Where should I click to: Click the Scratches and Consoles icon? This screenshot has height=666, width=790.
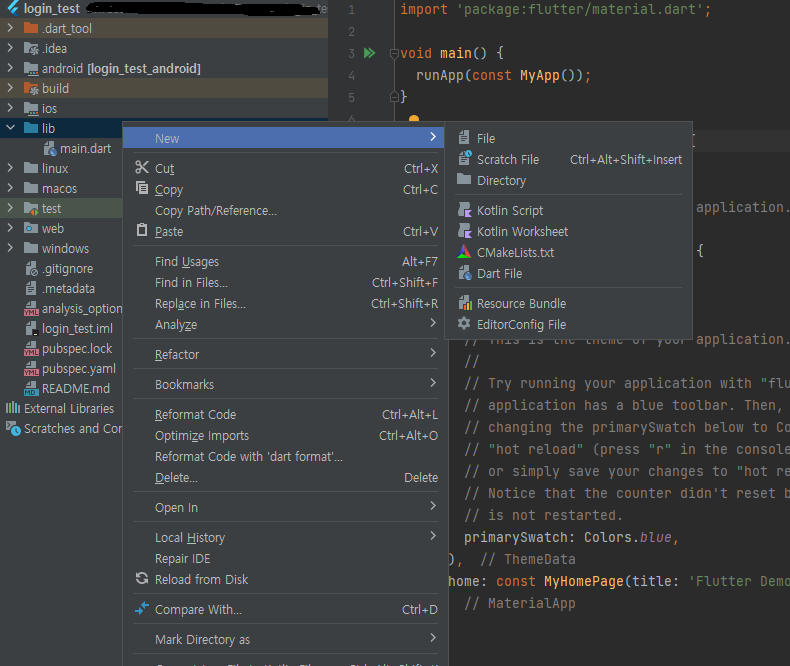coord(13,428)
